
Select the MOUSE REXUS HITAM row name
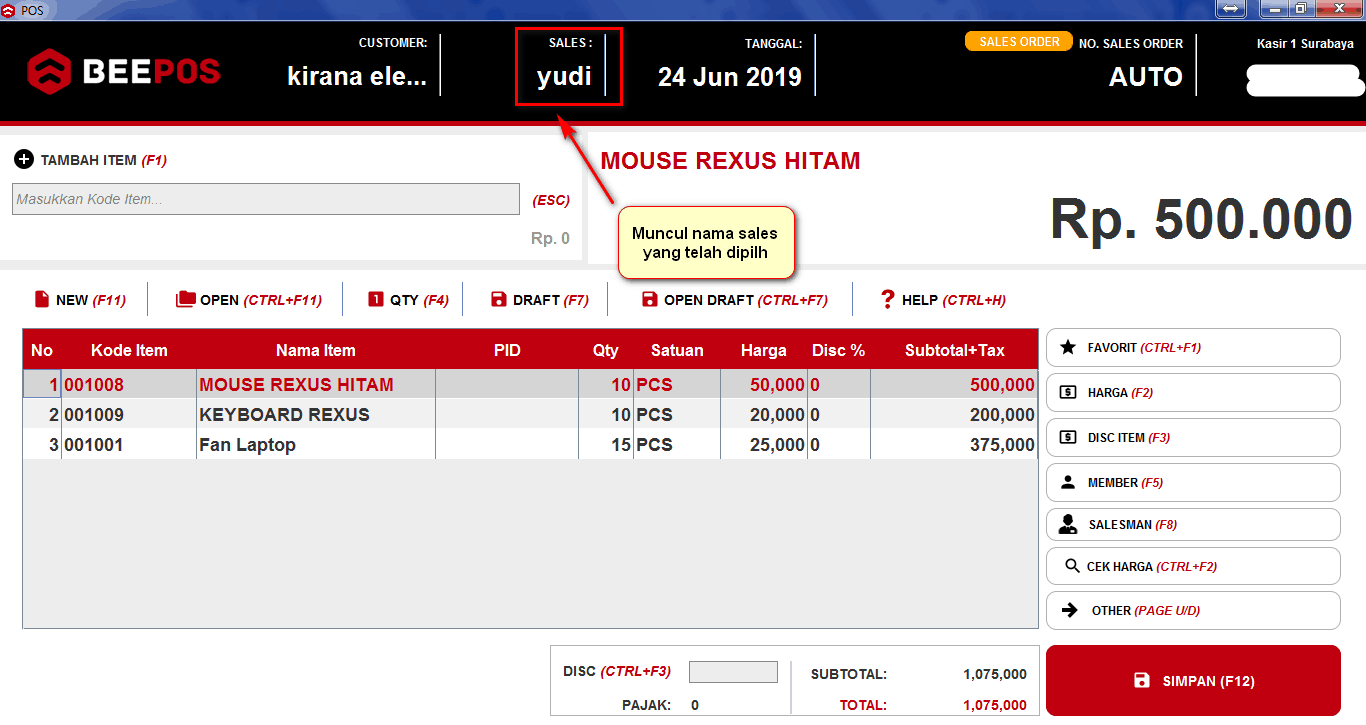[296, 385]
